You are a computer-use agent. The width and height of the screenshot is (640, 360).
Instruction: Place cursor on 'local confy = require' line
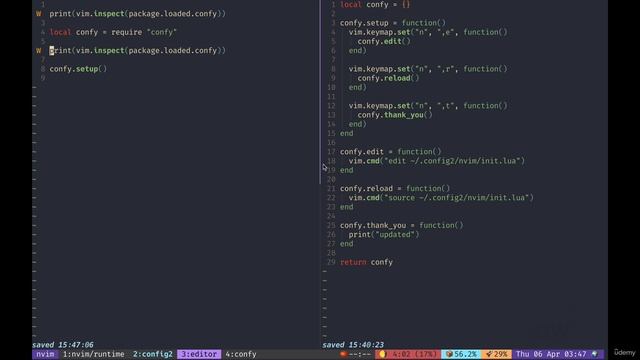113,32
